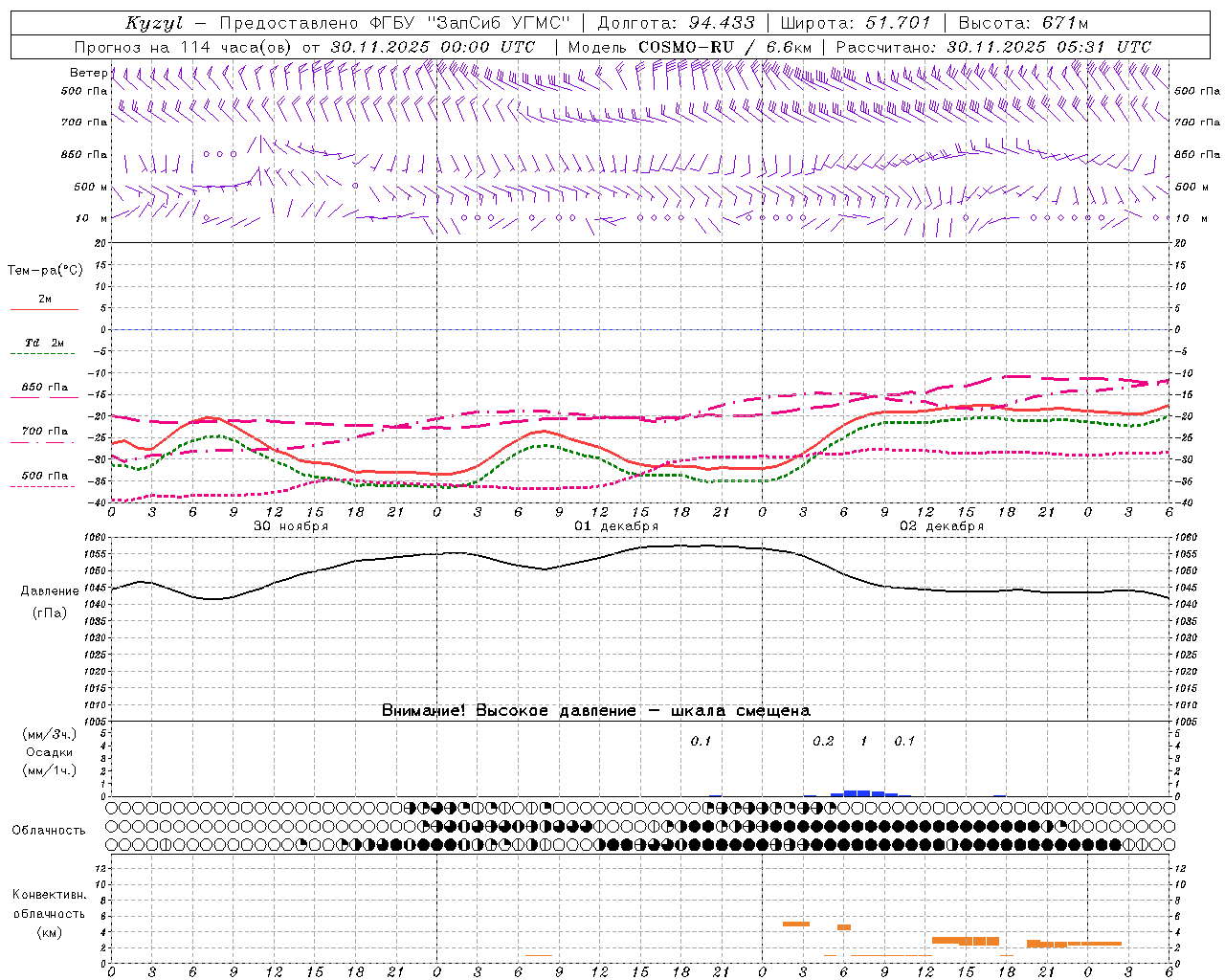Click the 30 ноября date label
The height and width of the screenshot is (980, 1225).
coord(291,526)
